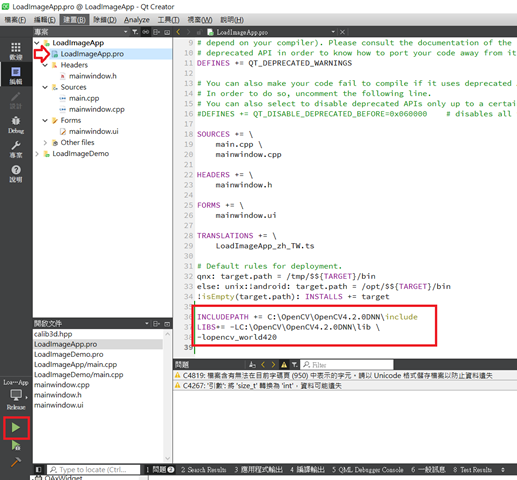Image resolution: width=517 pixels, height=480 pixels.
Task: Open the Window menu
Action: point(200,20)
